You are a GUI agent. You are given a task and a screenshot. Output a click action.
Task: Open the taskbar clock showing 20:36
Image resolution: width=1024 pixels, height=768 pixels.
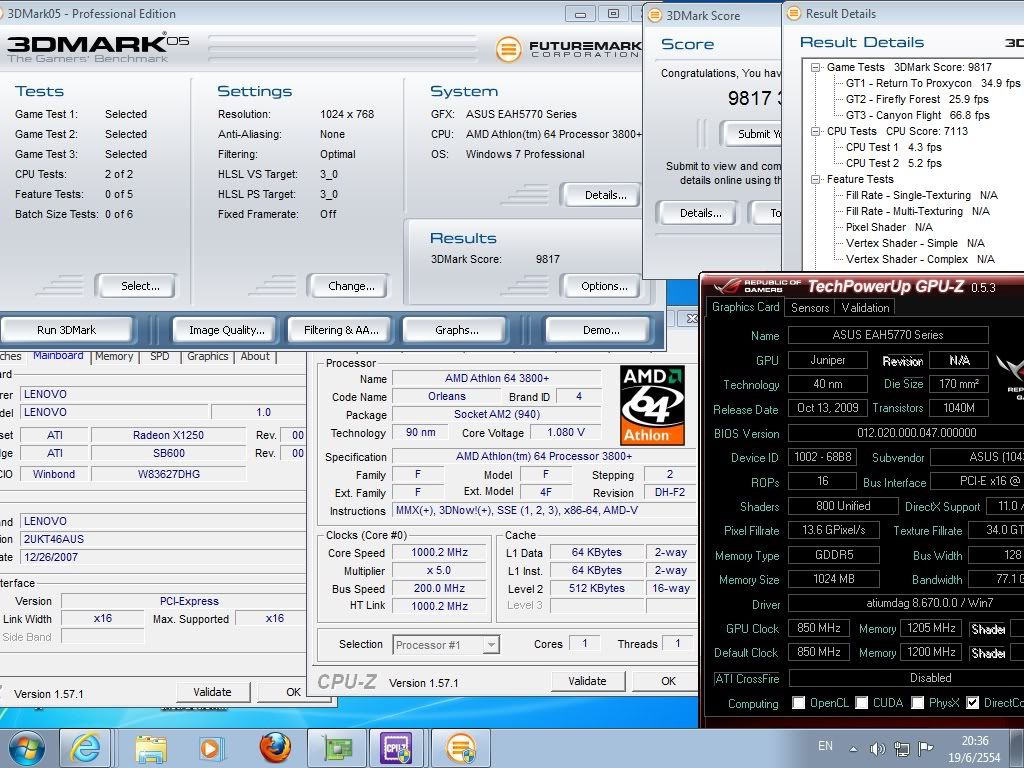tap(974, 749)
